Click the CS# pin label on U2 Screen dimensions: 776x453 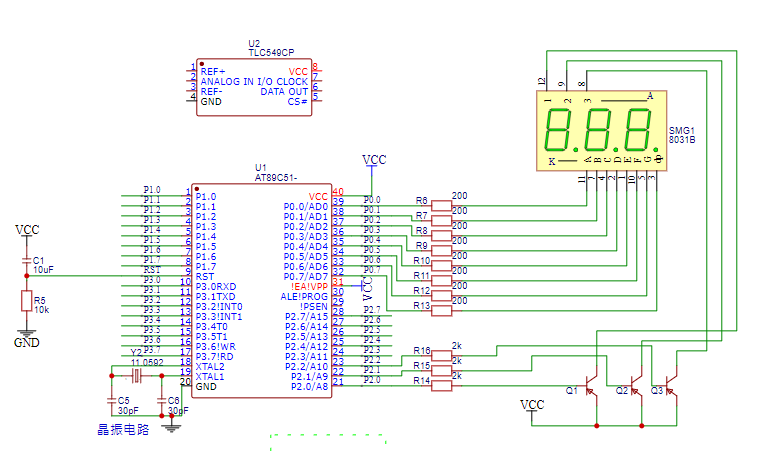pyautogui.click(x=297, y=101)
